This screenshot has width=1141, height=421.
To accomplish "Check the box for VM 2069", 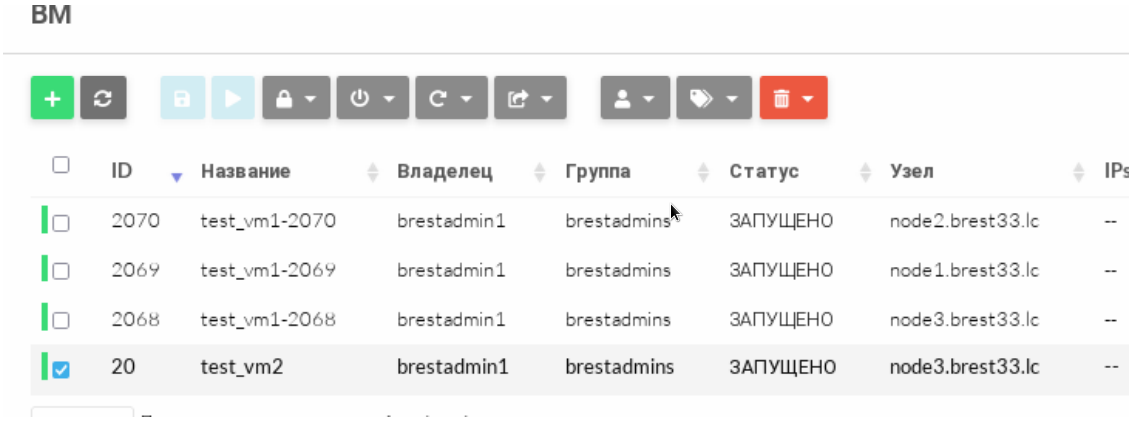I will pyautogui.click(x=61, y=271).
